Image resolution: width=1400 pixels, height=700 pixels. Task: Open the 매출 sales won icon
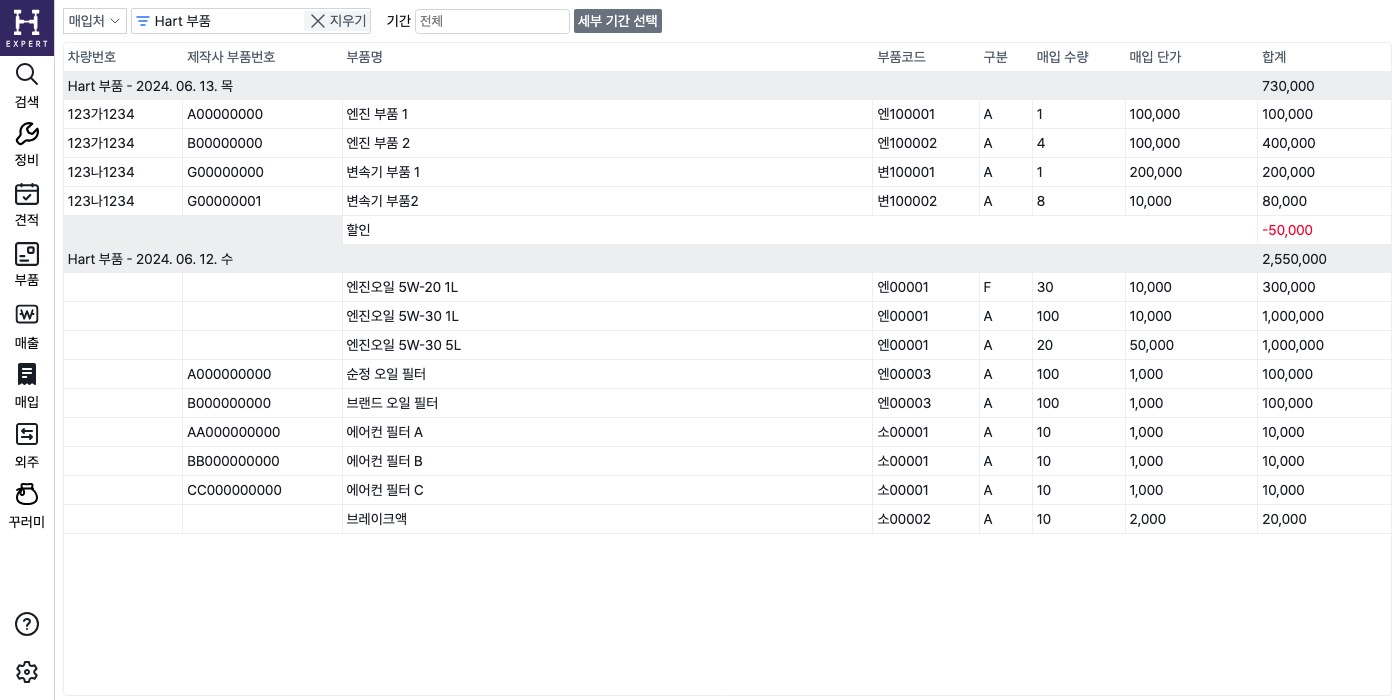click(x=27, y=315)
